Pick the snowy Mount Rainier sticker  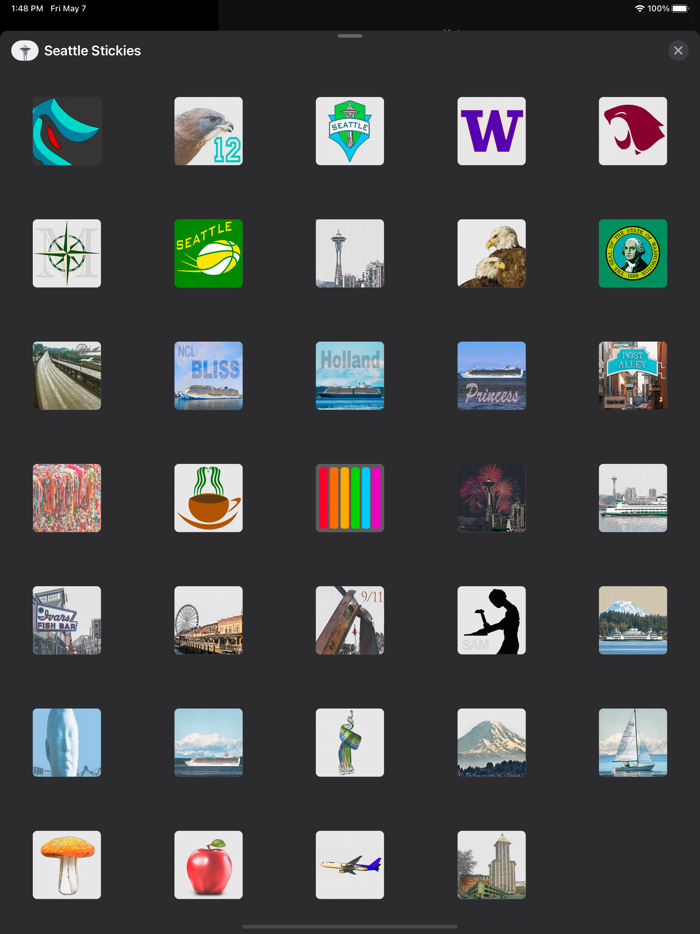coord(491,743)
